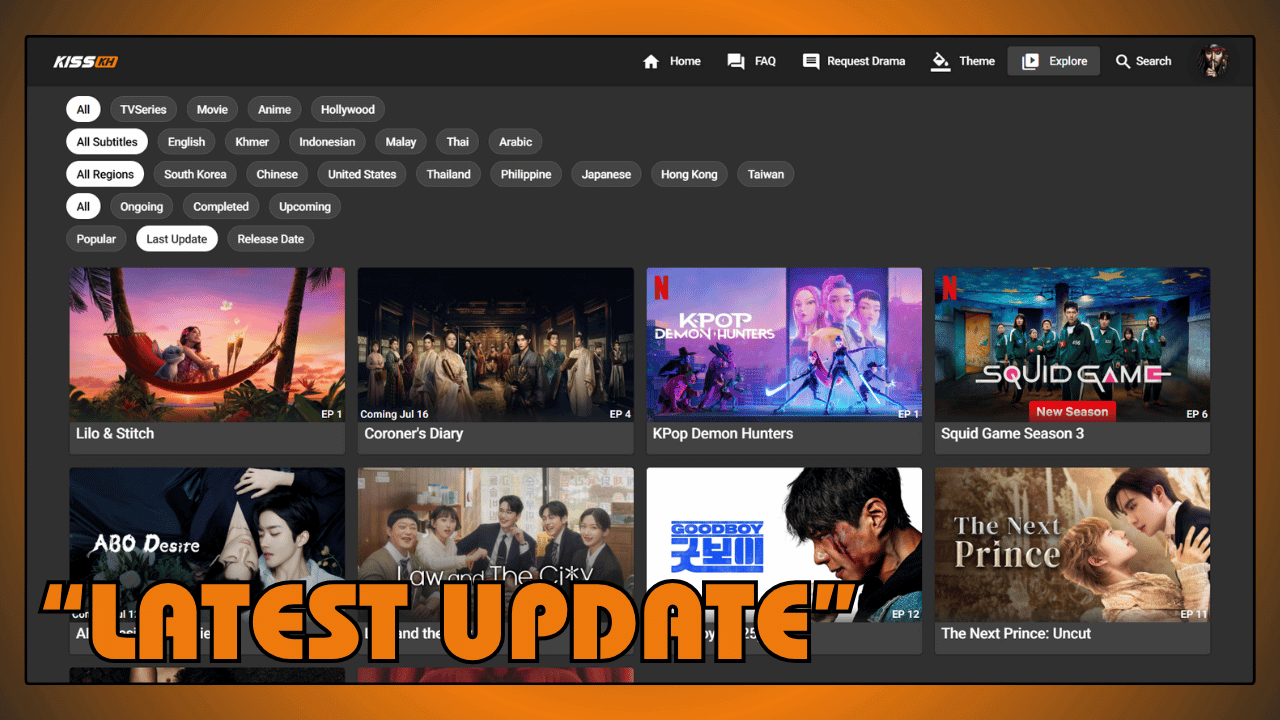Filter by Ongoing status
The image size is (1280, 720).
[142, 207]
